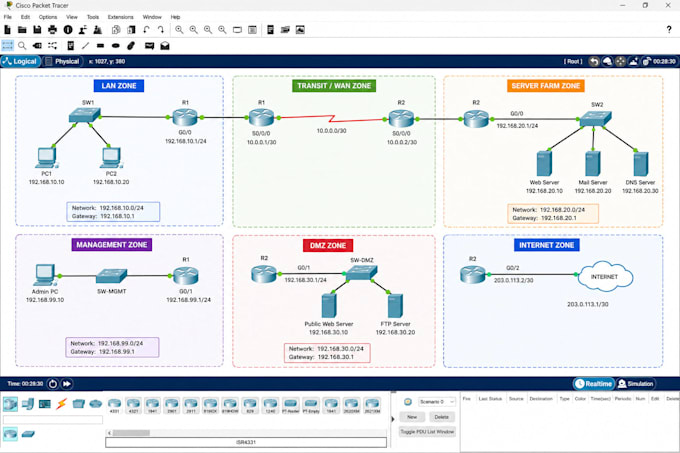Select the Add Simple PDU closed envelope
This screenshot has width=680, height=453.
(150, 46)
